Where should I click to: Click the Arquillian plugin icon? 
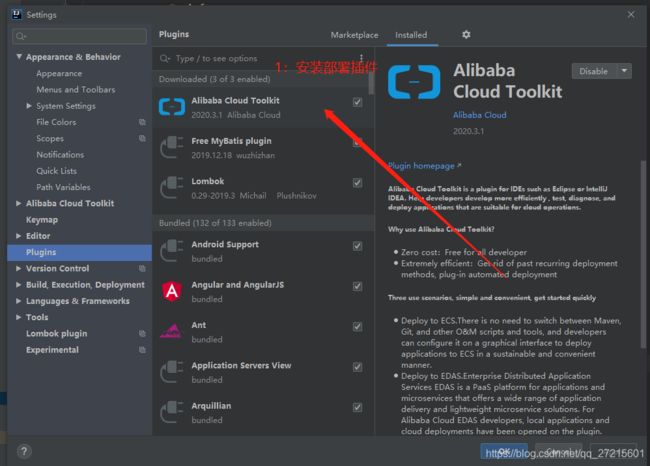[x=172, y=412]
